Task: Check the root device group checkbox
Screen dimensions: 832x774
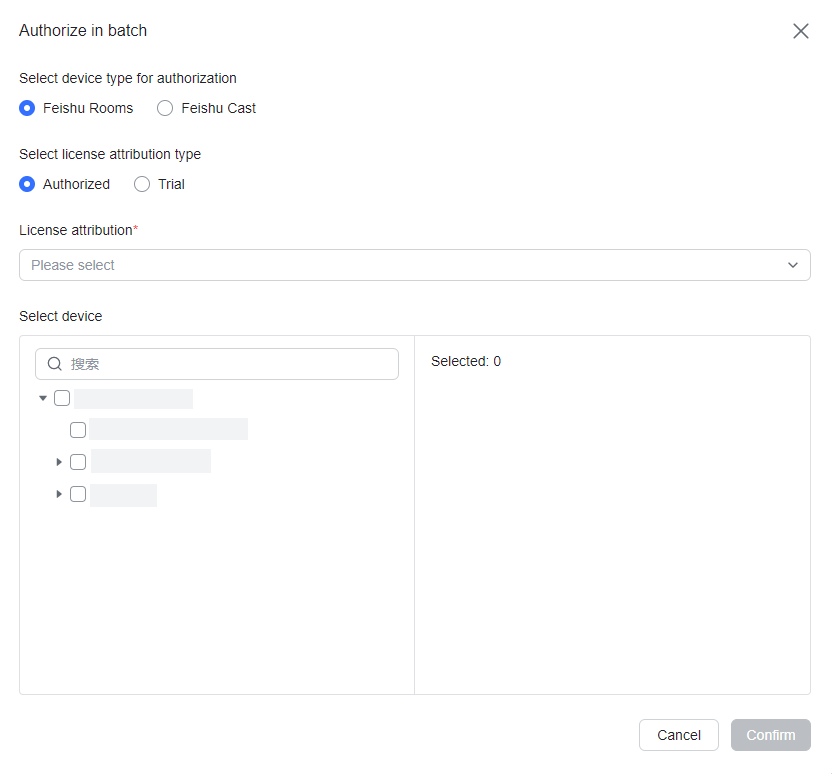Action: click(x=62, y=397)
